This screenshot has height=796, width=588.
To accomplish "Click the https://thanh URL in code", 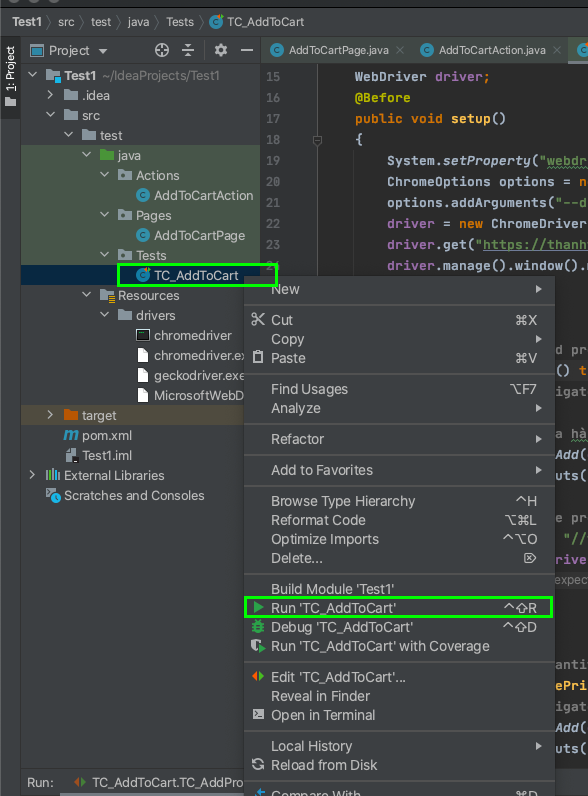I will (535, 245).
